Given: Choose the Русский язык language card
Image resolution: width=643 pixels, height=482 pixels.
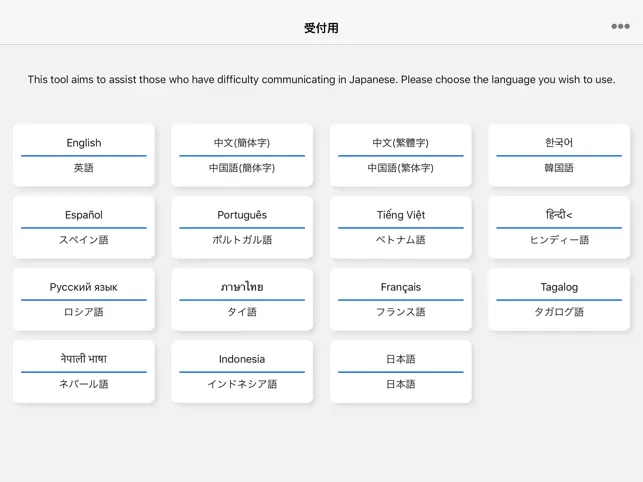Looking at the screenshot, I should pyautogui.click(x=84, y=299).
